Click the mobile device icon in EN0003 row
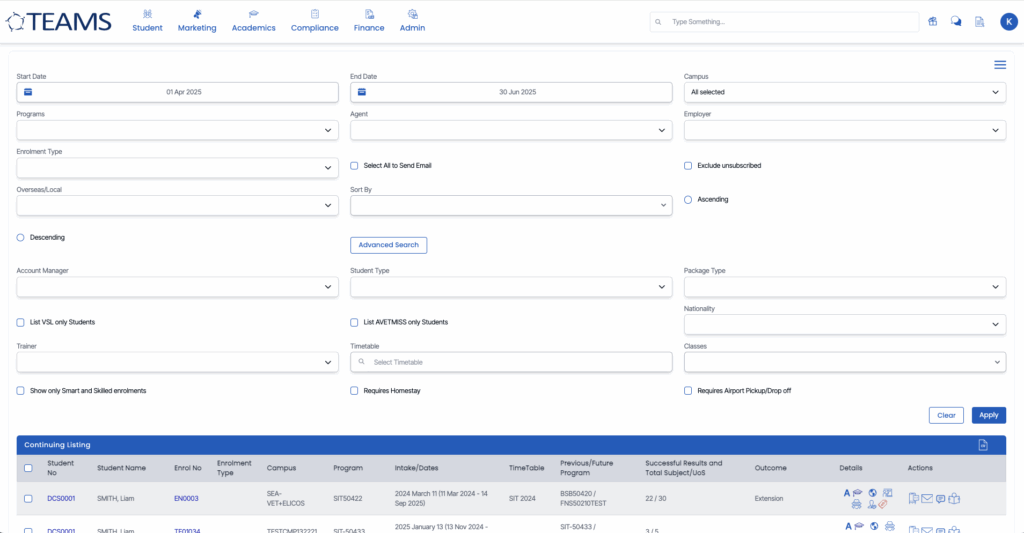This screenshot has height=533, width=1024. tap(914, 498)
